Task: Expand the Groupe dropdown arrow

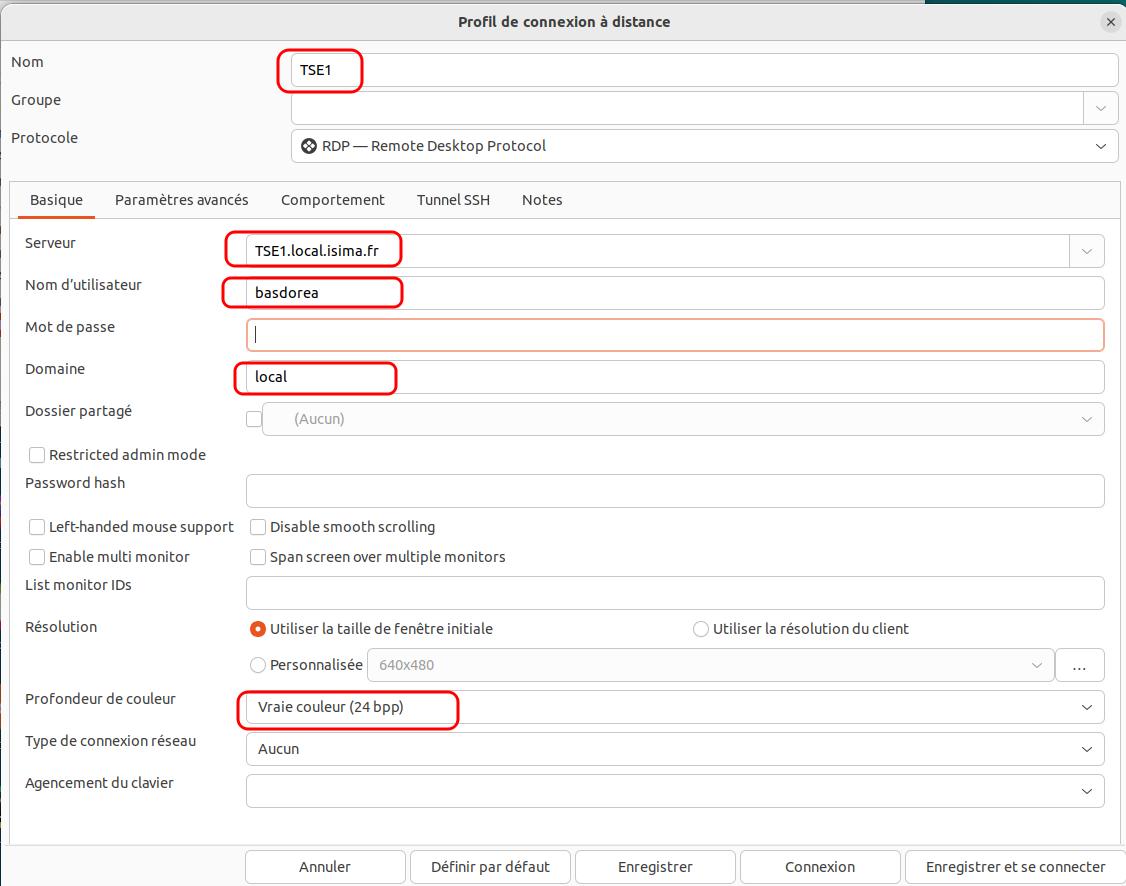Action: pyautogui.click(x=1100, y=108)
